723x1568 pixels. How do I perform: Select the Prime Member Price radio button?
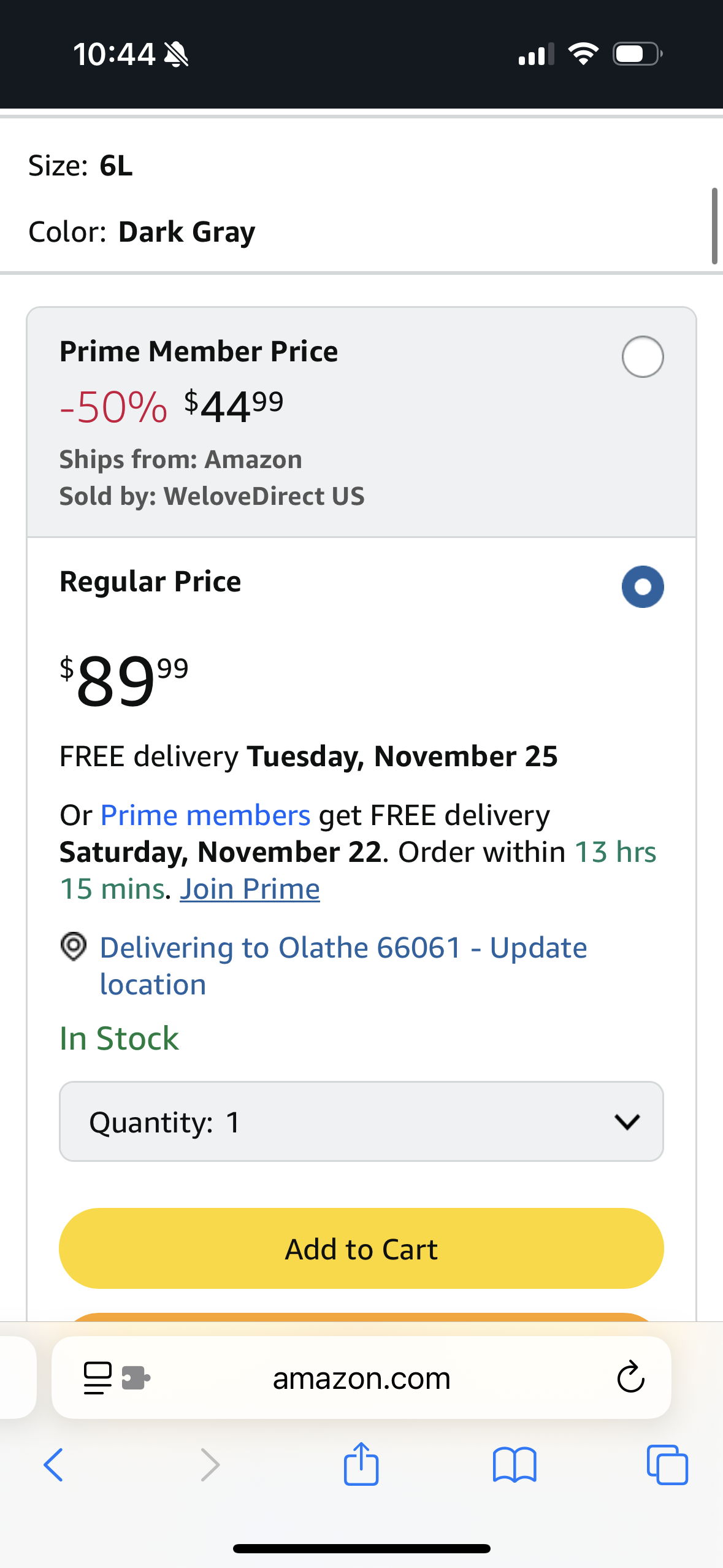643,356
